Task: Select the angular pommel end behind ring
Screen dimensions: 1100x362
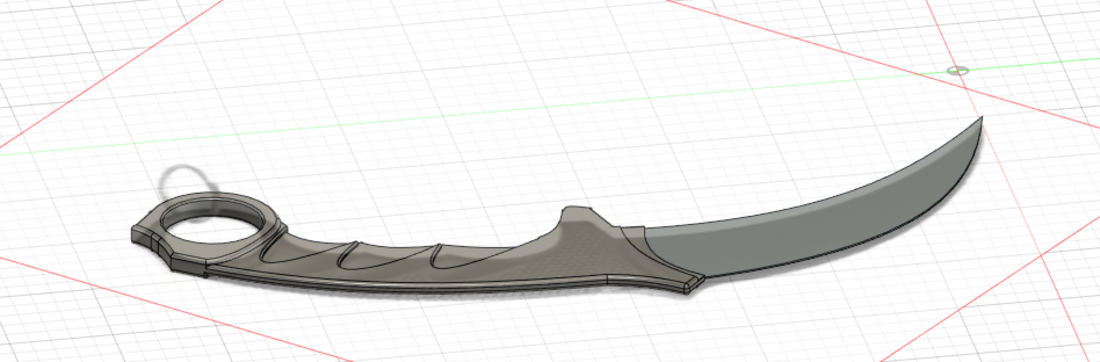Action: [x=151, y=239]
